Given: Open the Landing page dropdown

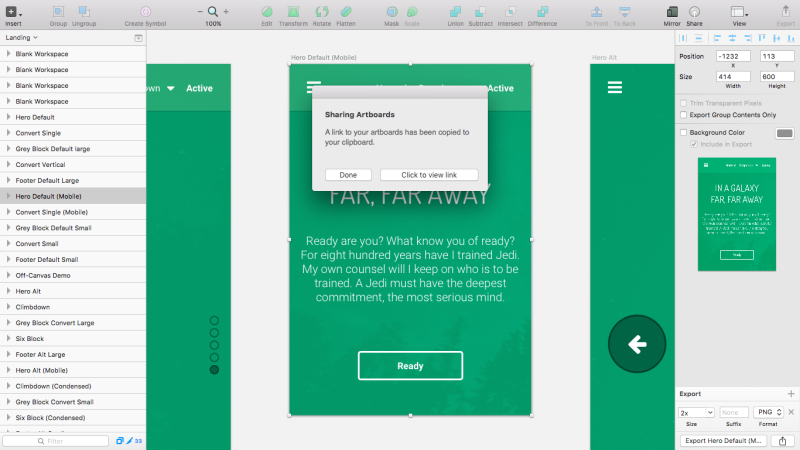Looking at the screenshot, I should coord(22,37).
